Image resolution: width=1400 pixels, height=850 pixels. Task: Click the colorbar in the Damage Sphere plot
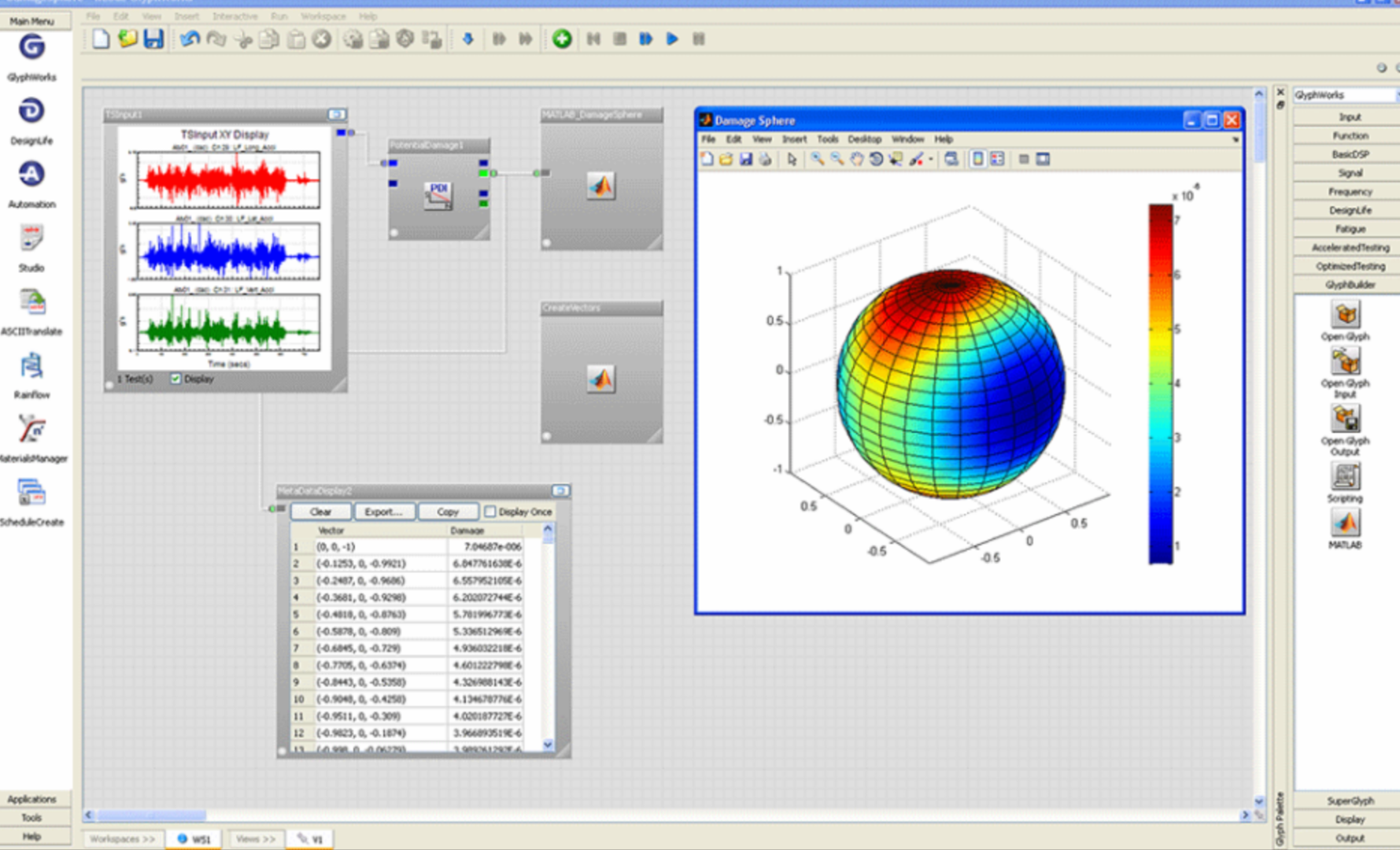pyautogui.click(x=1160, y=383)
